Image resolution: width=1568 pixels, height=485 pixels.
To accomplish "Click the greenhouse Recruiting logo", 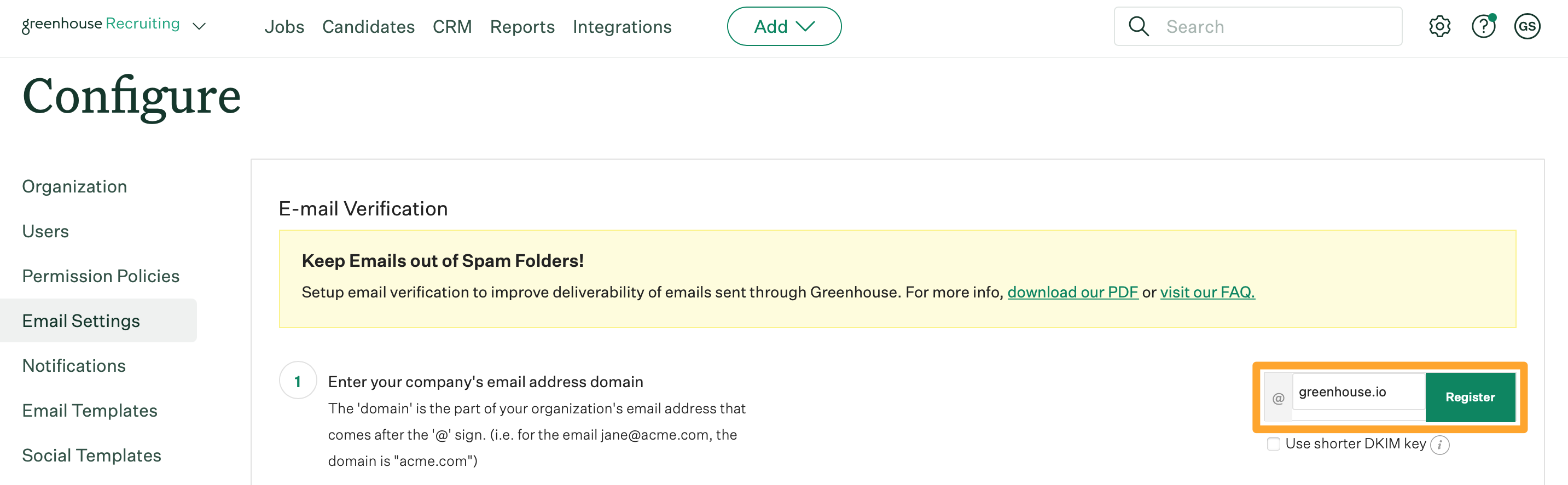I will coord(101,25).
